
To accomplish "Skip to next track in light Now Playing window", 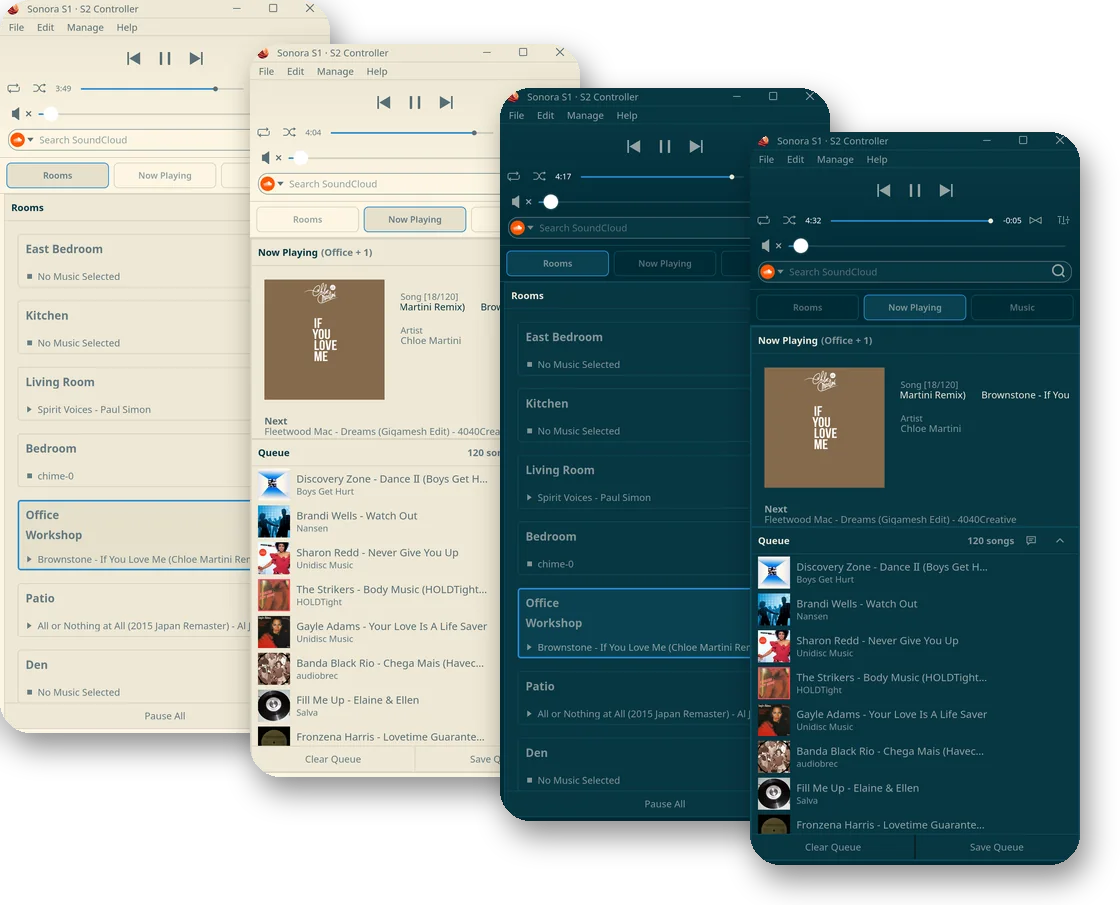I will (x=446, y=102).
